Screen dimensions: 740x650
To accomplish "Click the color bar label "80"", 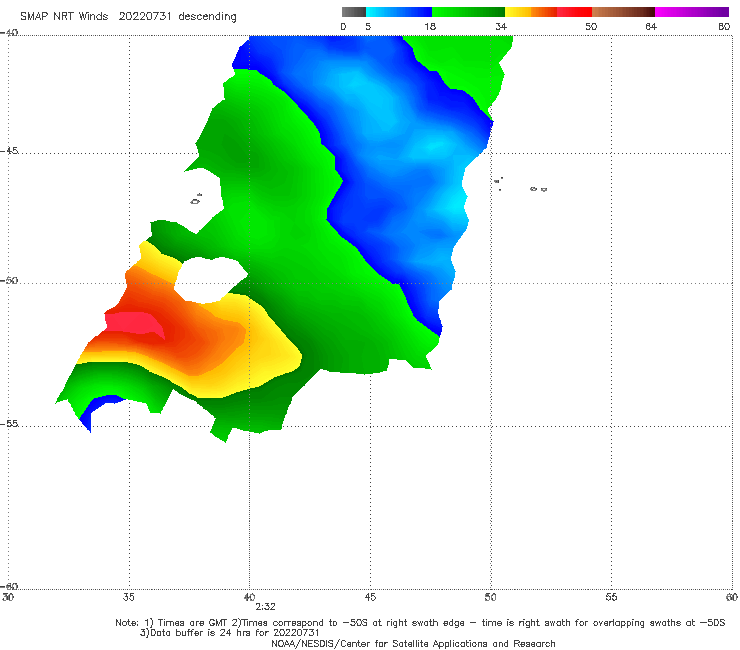I will coord(724,27).
